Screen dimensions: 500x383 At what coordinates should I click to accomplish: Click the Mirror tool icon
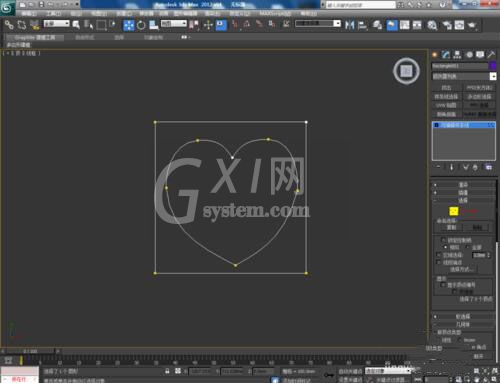(349, 25)
